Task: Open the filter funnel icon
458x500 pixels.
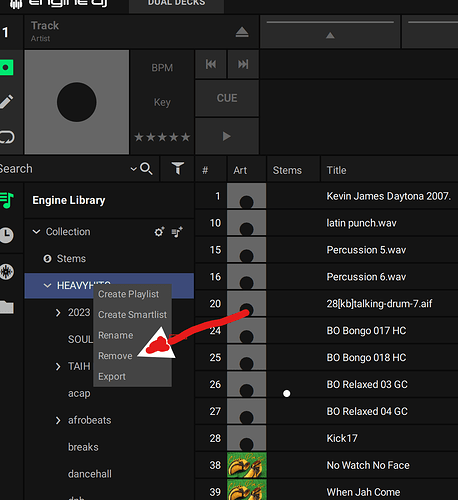Action: [x=178, y=168]
